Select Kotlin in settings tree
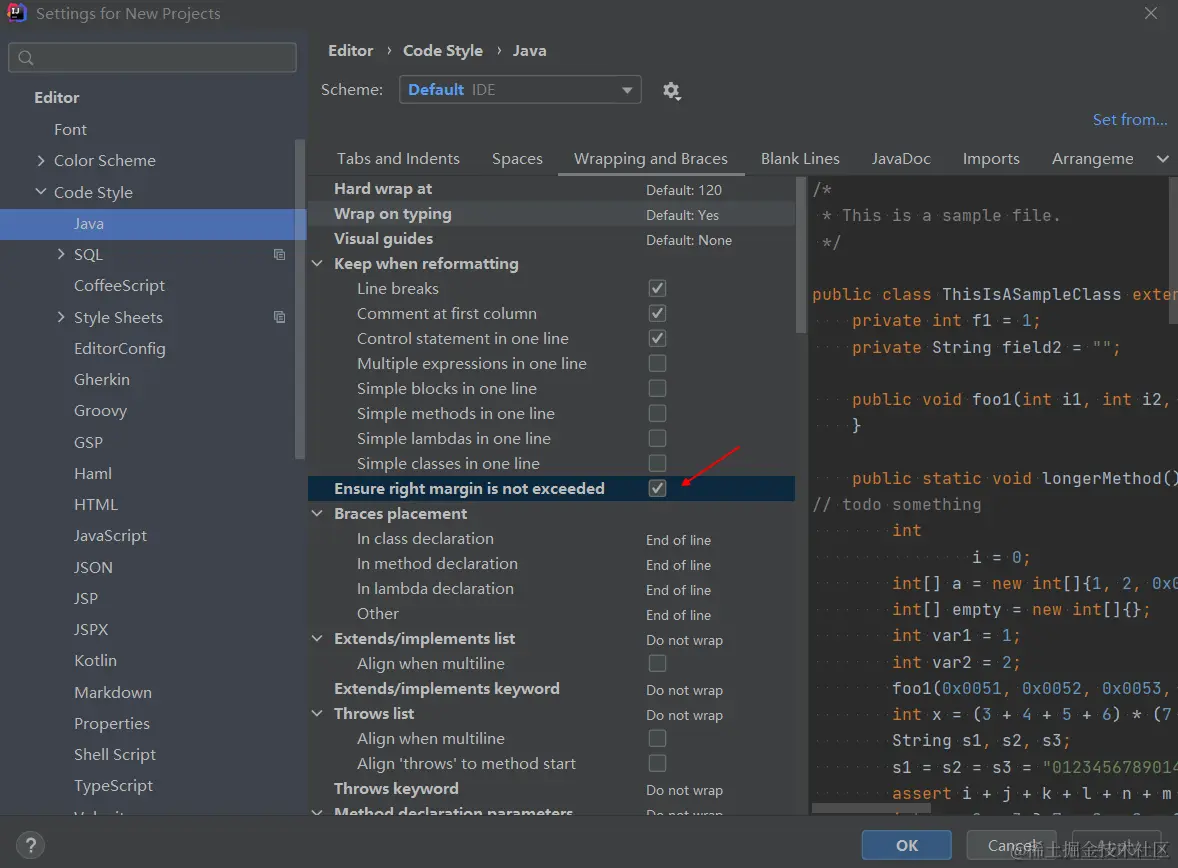1178x868 pixels. tap(95, 661)
